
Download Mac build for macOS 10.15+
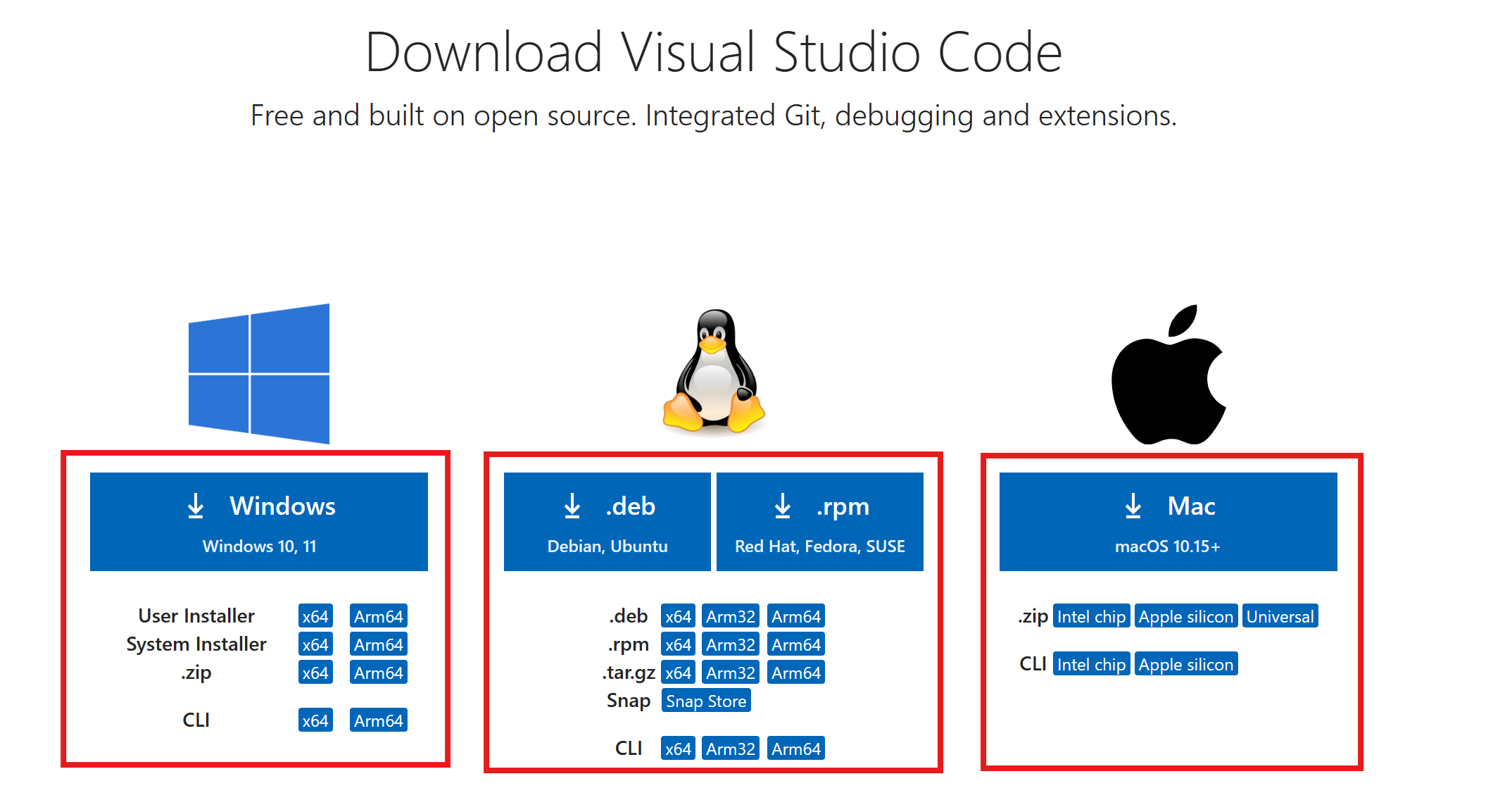[1168, 522]
